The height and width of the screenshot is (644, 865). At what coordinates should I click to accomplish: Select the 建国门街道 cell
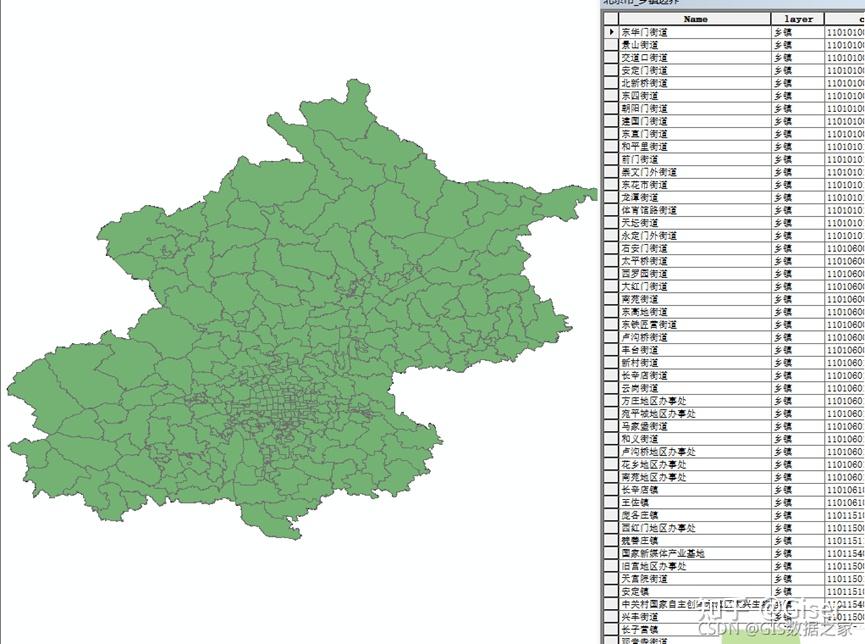click(695, 121)
